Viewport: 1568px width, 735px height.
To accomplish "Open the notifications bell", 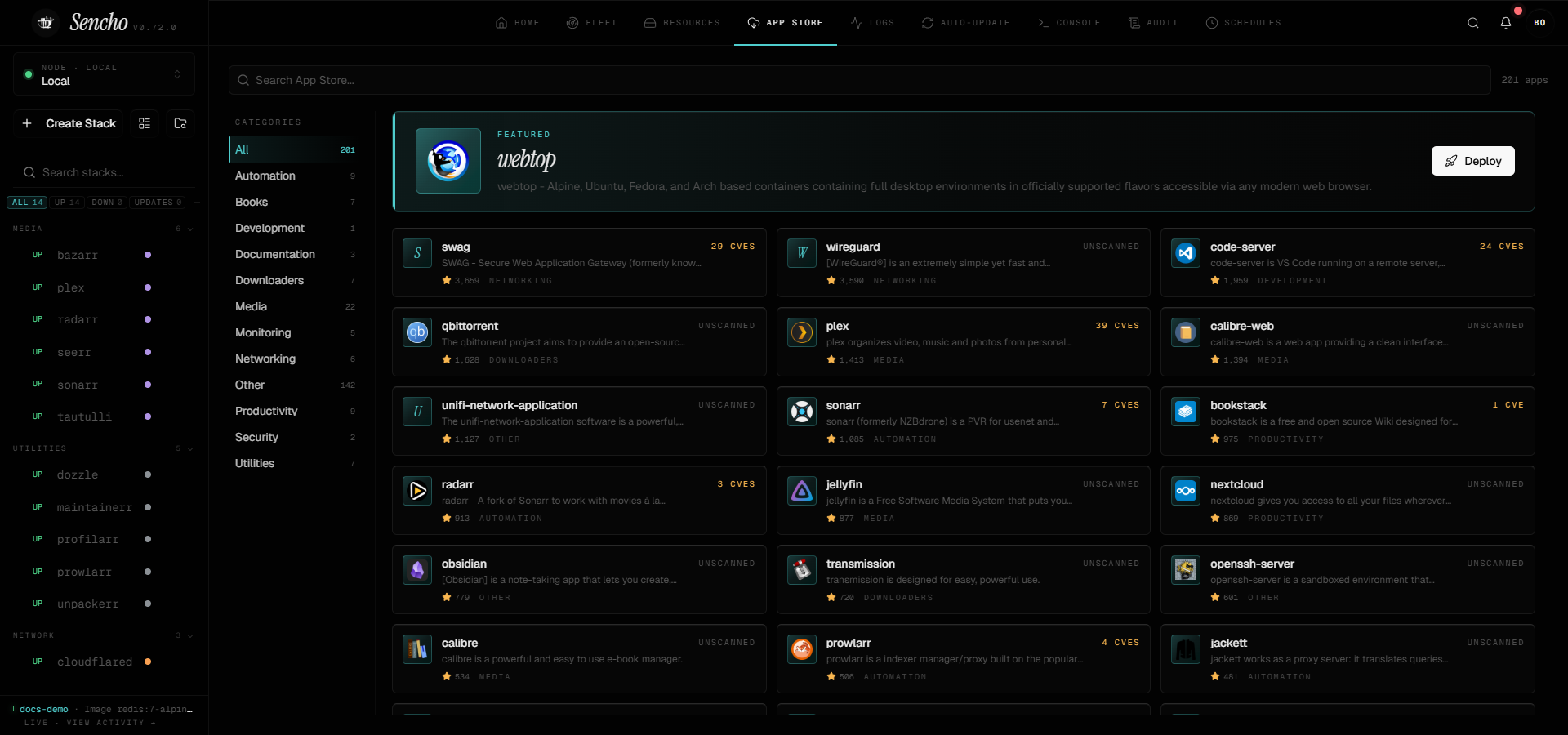I will click(x=1506, y=23).
